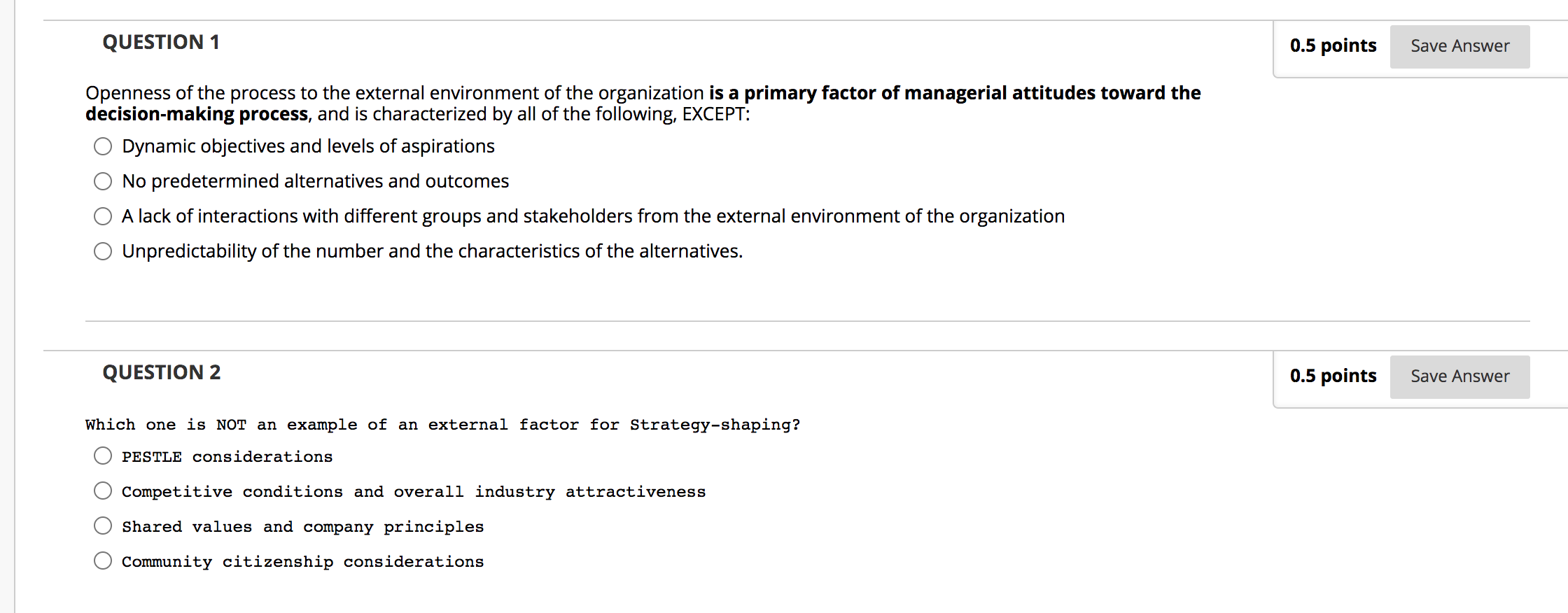This screenshot has height=613, width=1568.
Task: Select 'A lack of interactions with different groups' option
Action: 103,216
